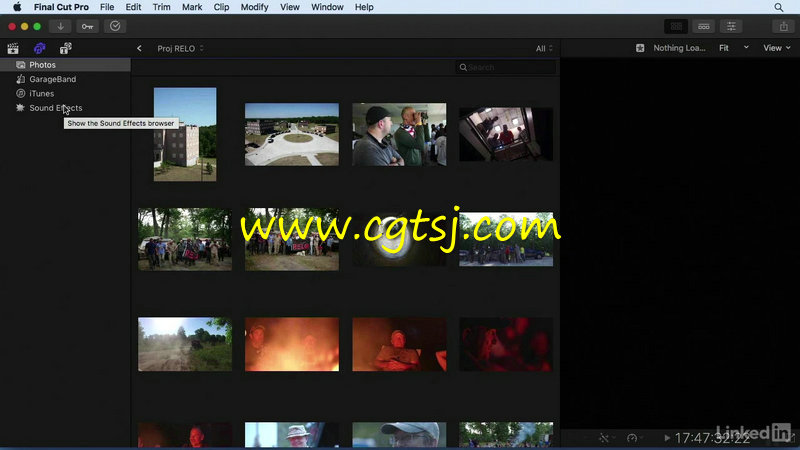Click the Nothing Loaded viewer title
The height and width of the screenshot is (450, 800).
coord(679,48)
